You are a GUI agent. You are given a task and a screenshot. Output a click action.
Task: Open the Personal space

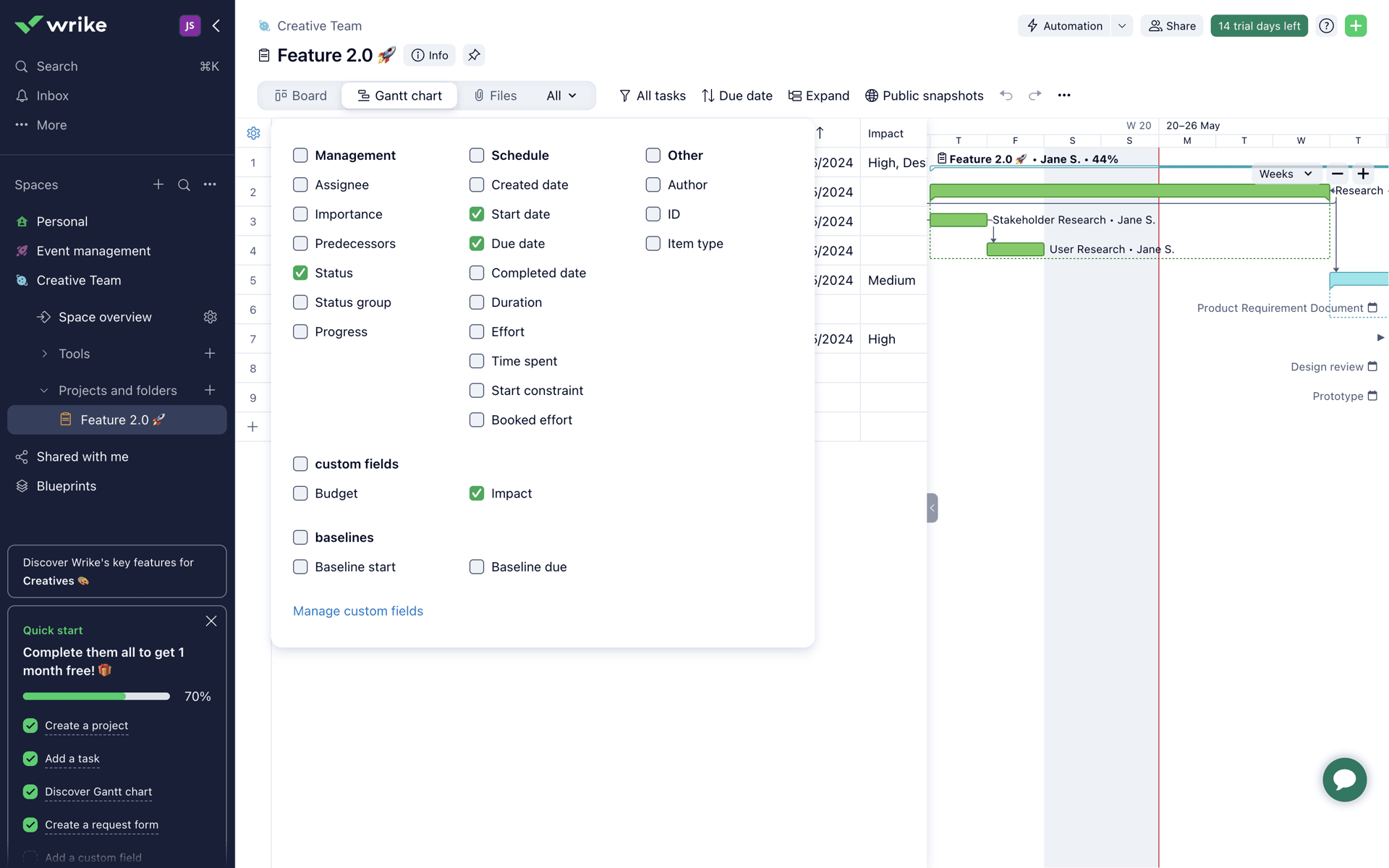pos(117,221)
